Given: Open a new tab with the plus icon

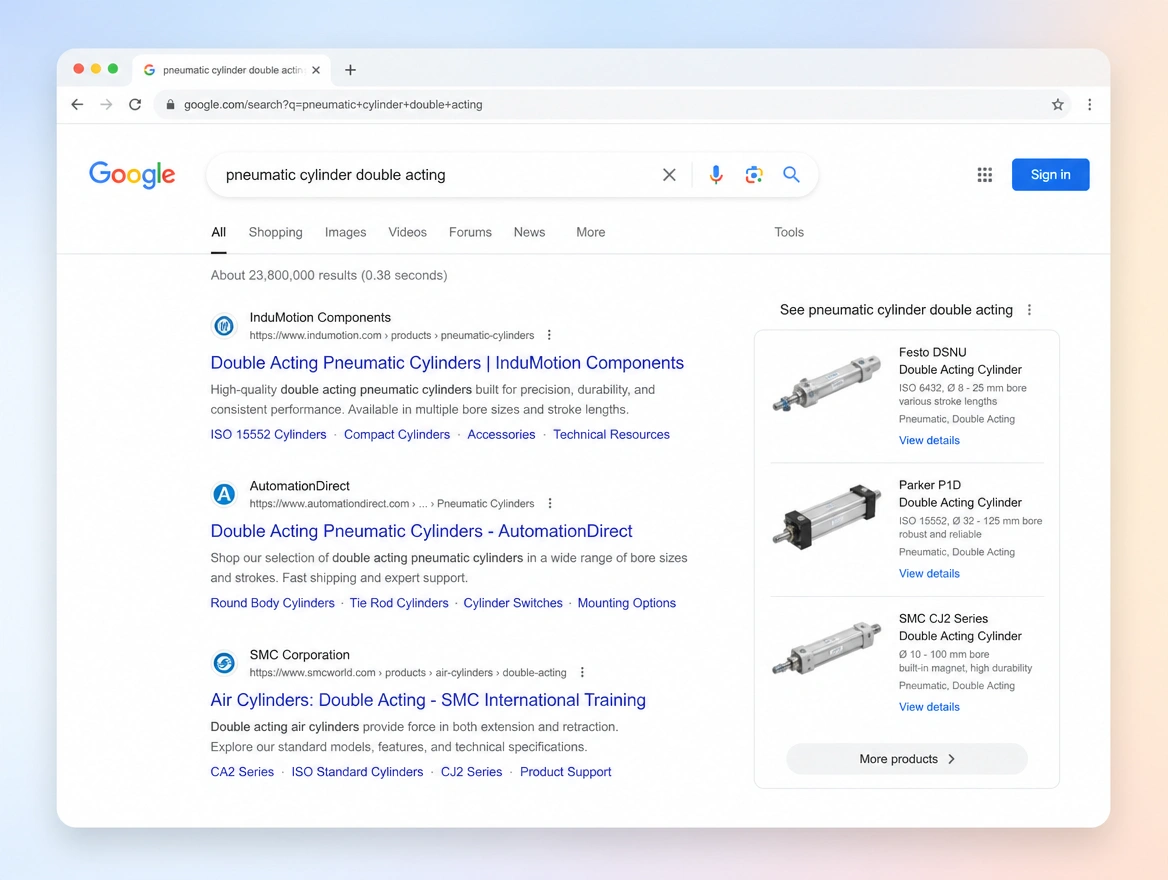Looking at the screenshot, I should tap(350, 70).
